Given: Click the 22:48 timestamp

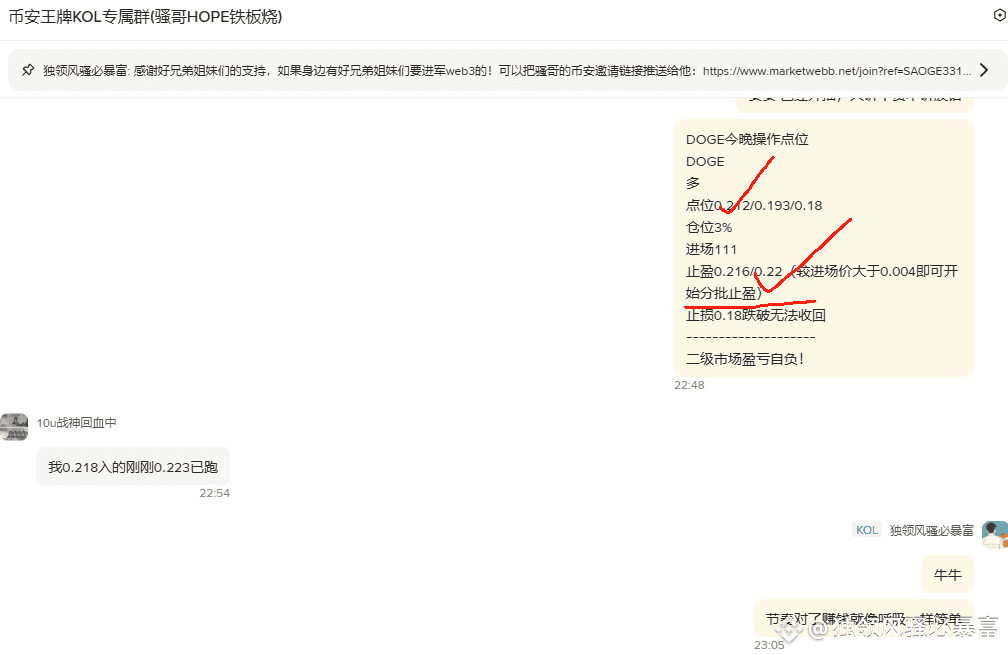Looking at the screenshot, I should coord(689,385).
